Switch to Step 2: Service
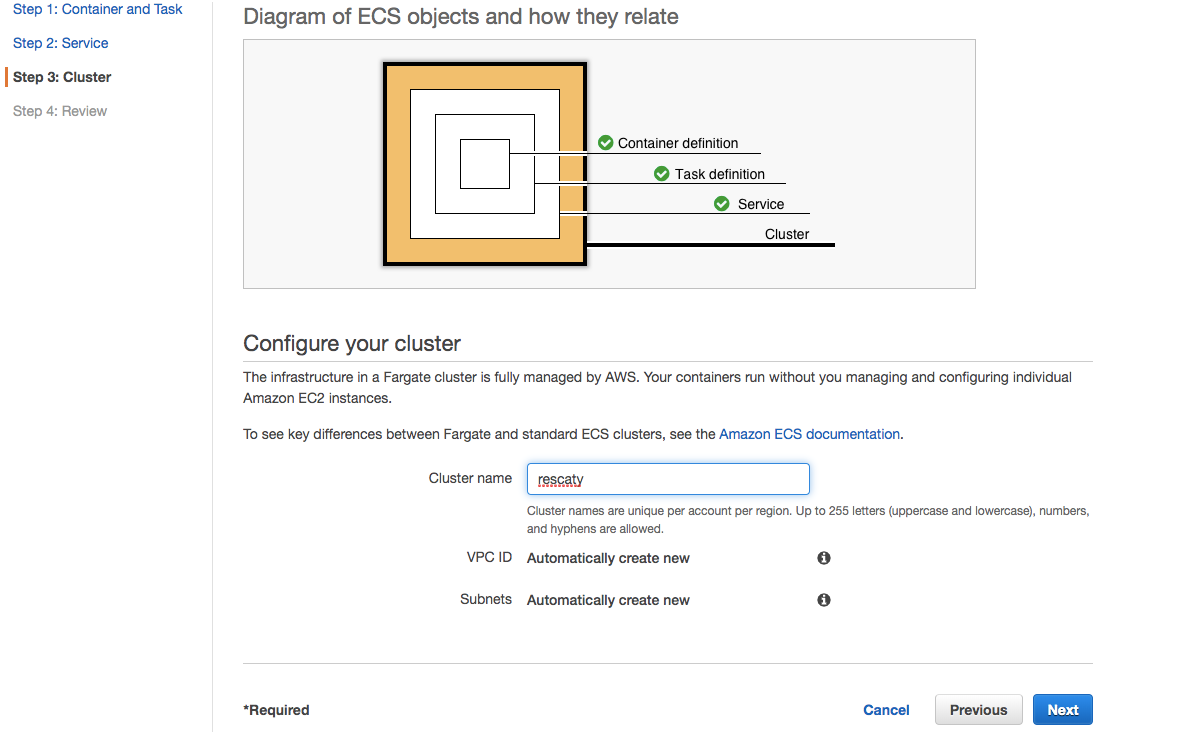 point(60,43)
